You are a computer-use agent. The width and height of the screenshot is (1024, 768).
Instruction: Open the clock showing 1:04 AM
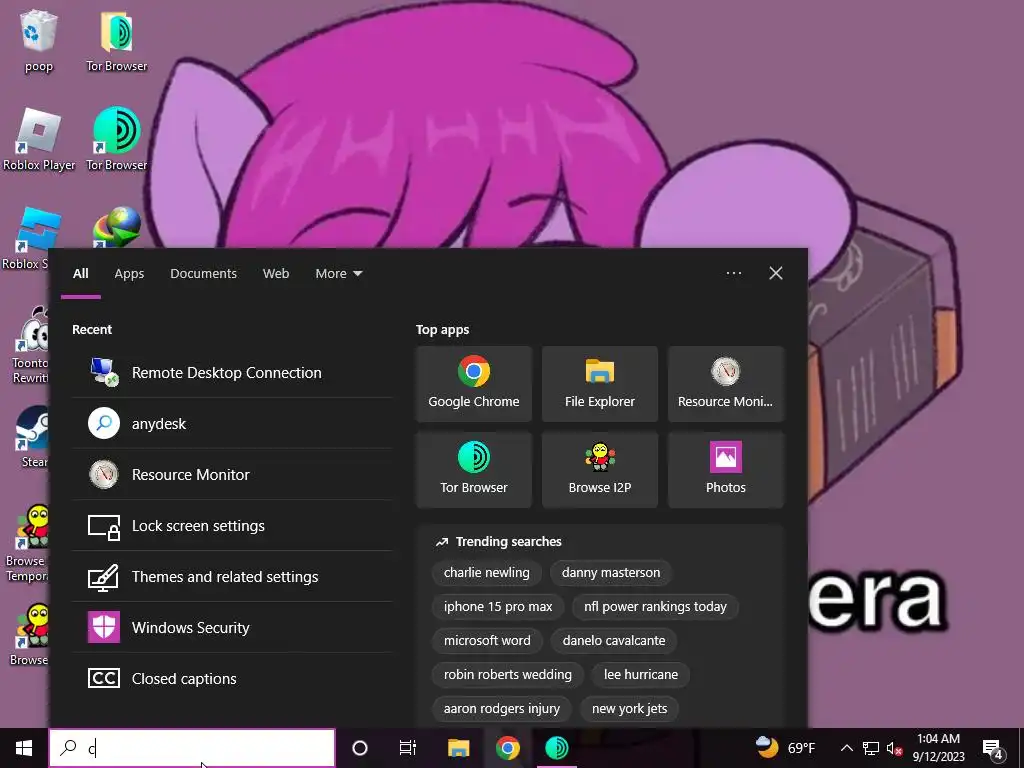pos(938,748)
